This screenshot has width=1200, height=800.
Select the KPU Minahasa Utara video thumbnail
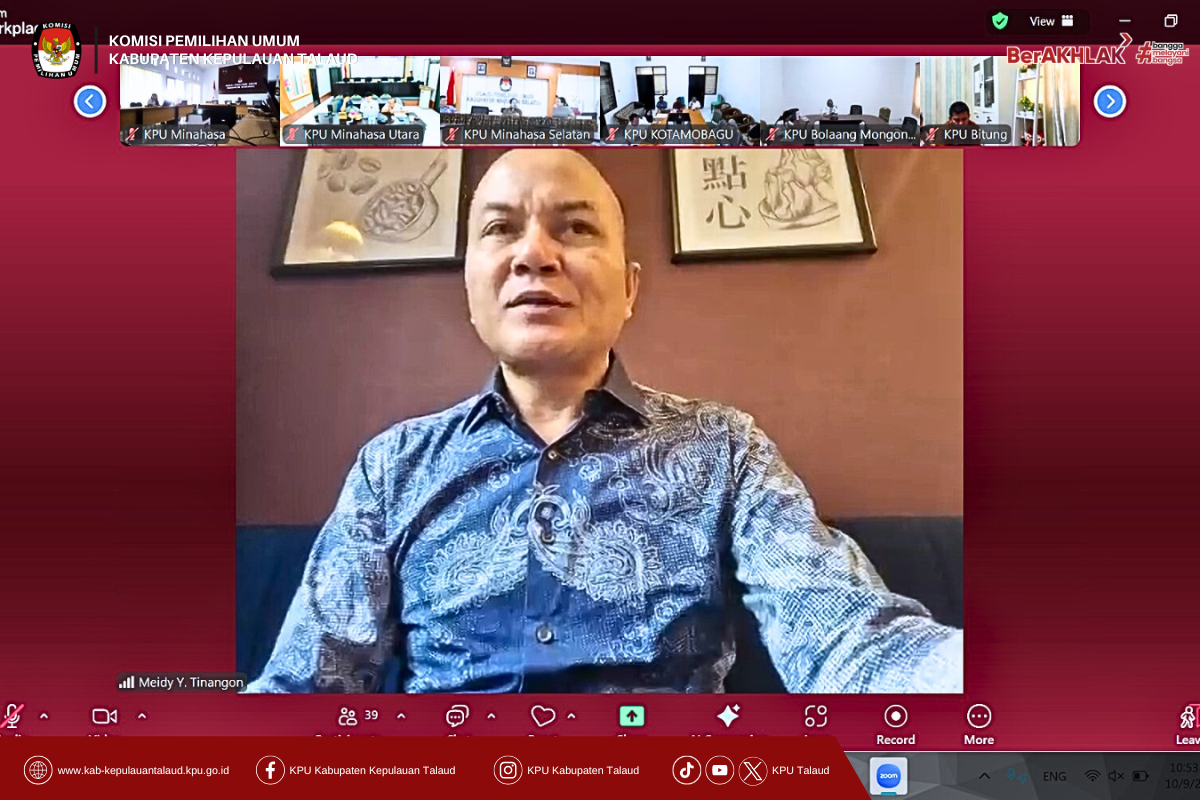[359, 101]
